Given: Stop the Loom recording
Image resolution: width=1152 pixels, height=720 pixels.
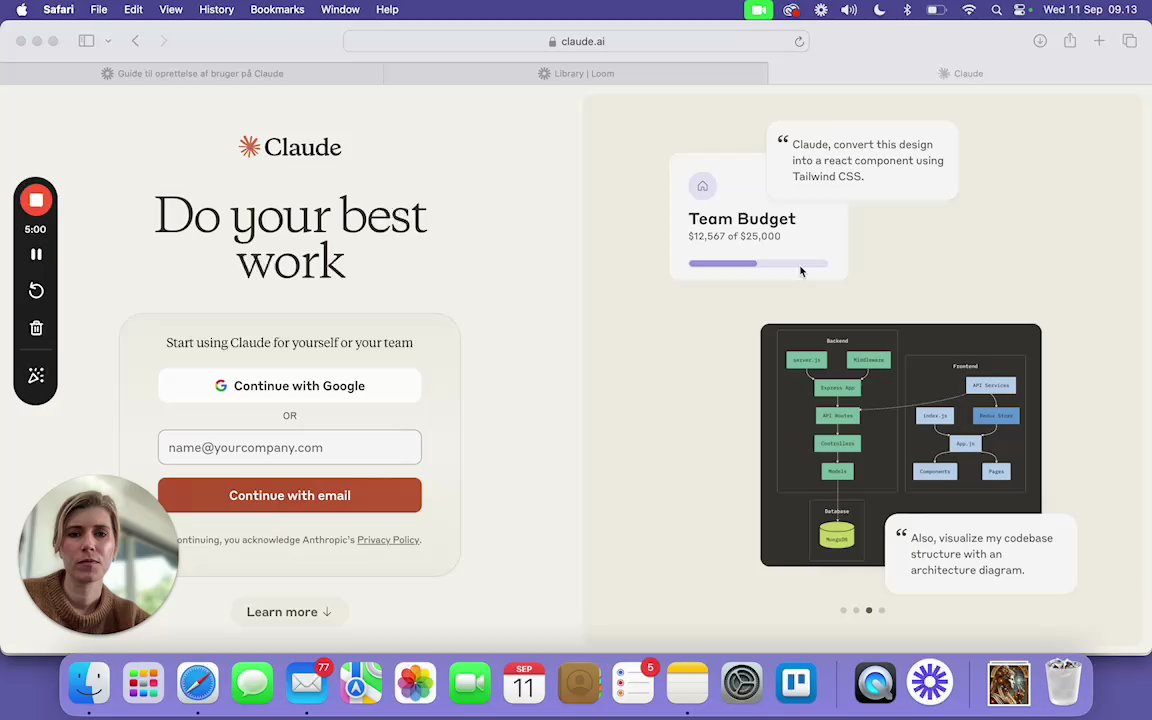Looking at the screenshot, I should 35,200.
